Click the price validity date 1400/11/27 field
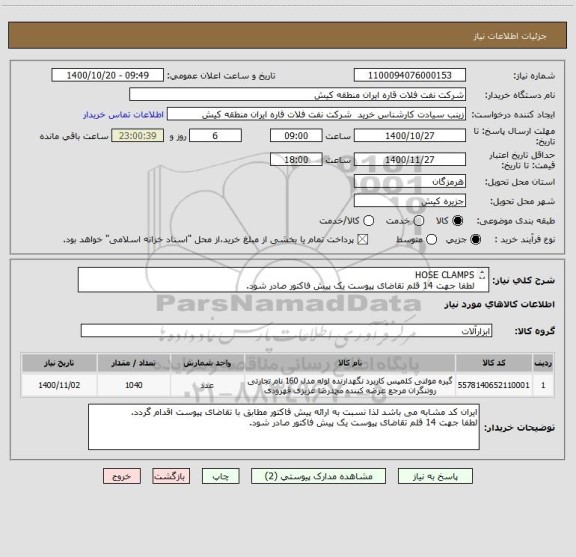Viewport: 576px width, 557px height. tap(410, 159)
